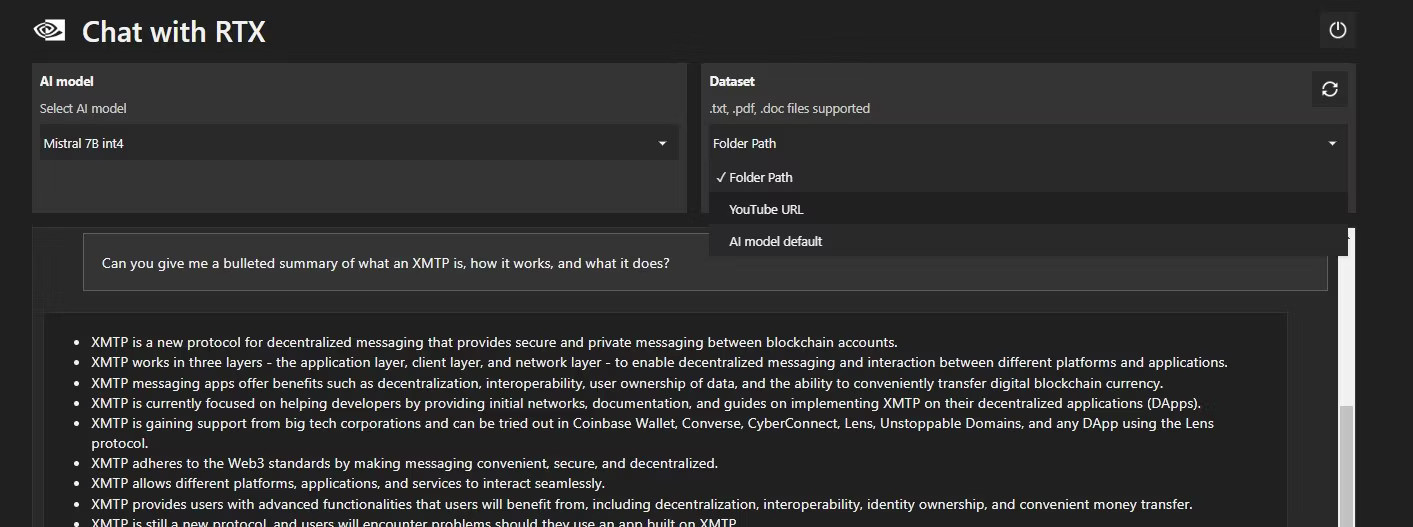Expand the AI model dropdown arrow

pos(662,144)
